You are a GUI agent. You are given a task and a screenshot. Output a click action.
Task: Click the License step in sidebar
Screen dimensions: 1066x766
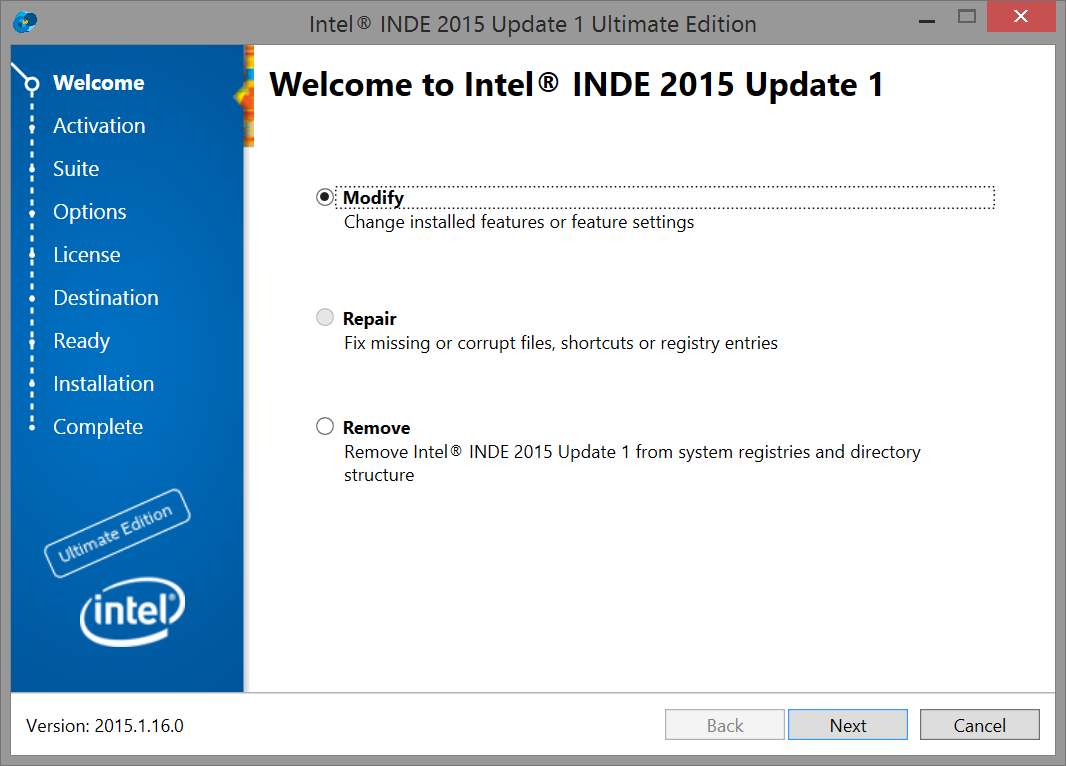[x=87, y=255]
